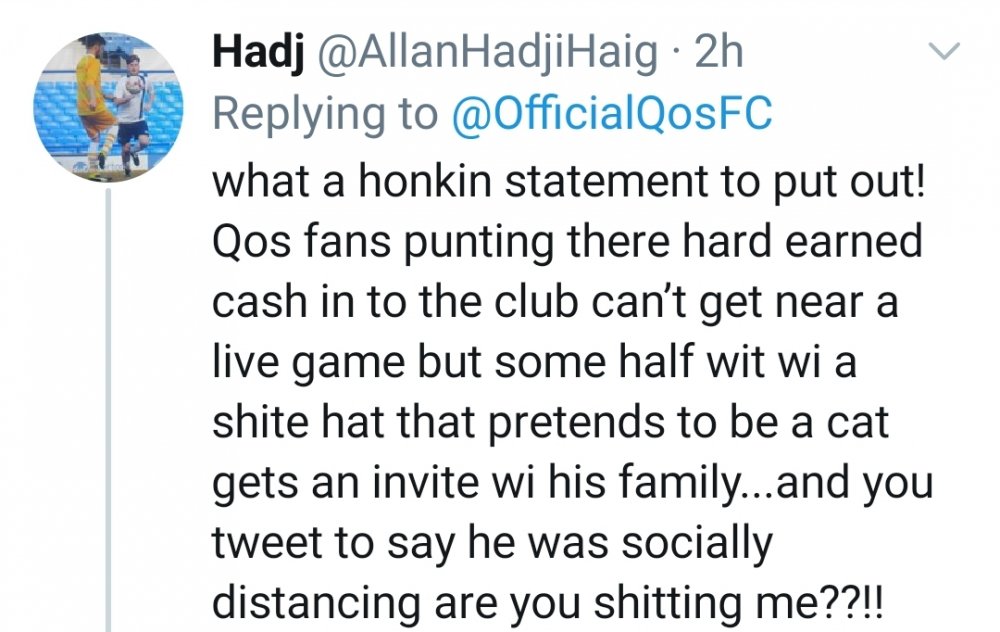Click the line 'shite hat that pretends to be a cat'
This screenshot has height=632, width=1000.
[x=550, y=422]
